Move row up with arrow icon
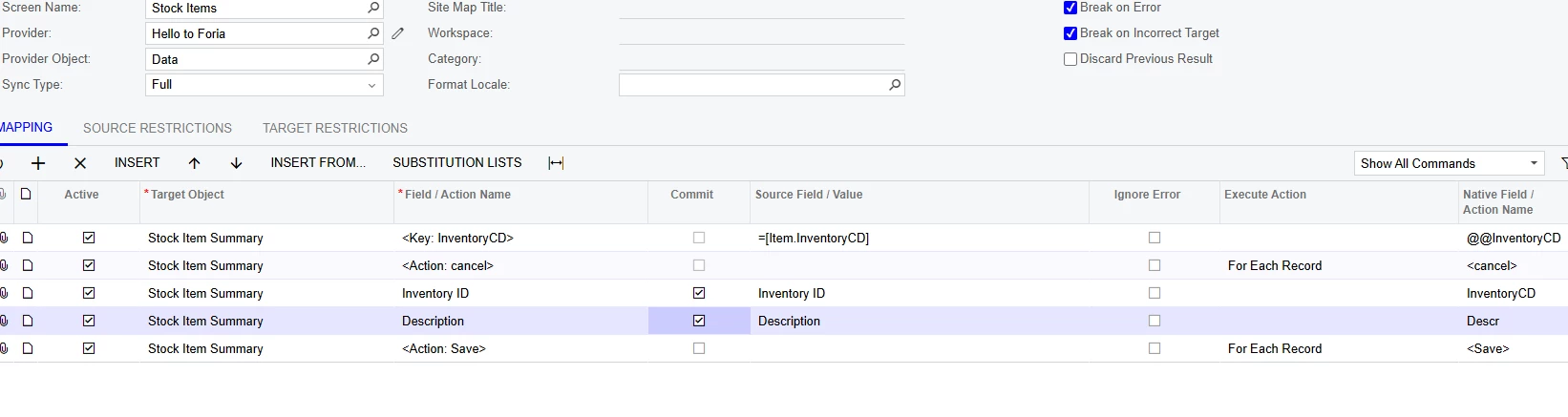This screenshot has height=417, width=1568. (x=195, y=163)
